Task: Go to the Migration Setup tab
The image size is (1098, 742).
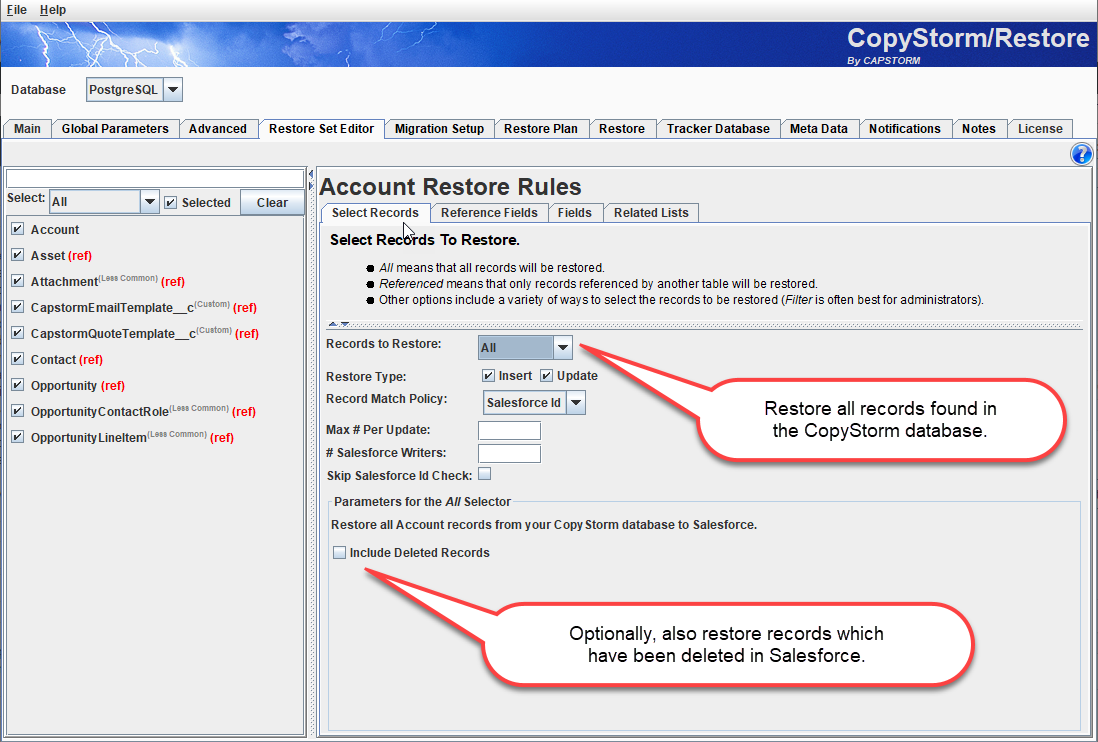Action: coord(439,129)
